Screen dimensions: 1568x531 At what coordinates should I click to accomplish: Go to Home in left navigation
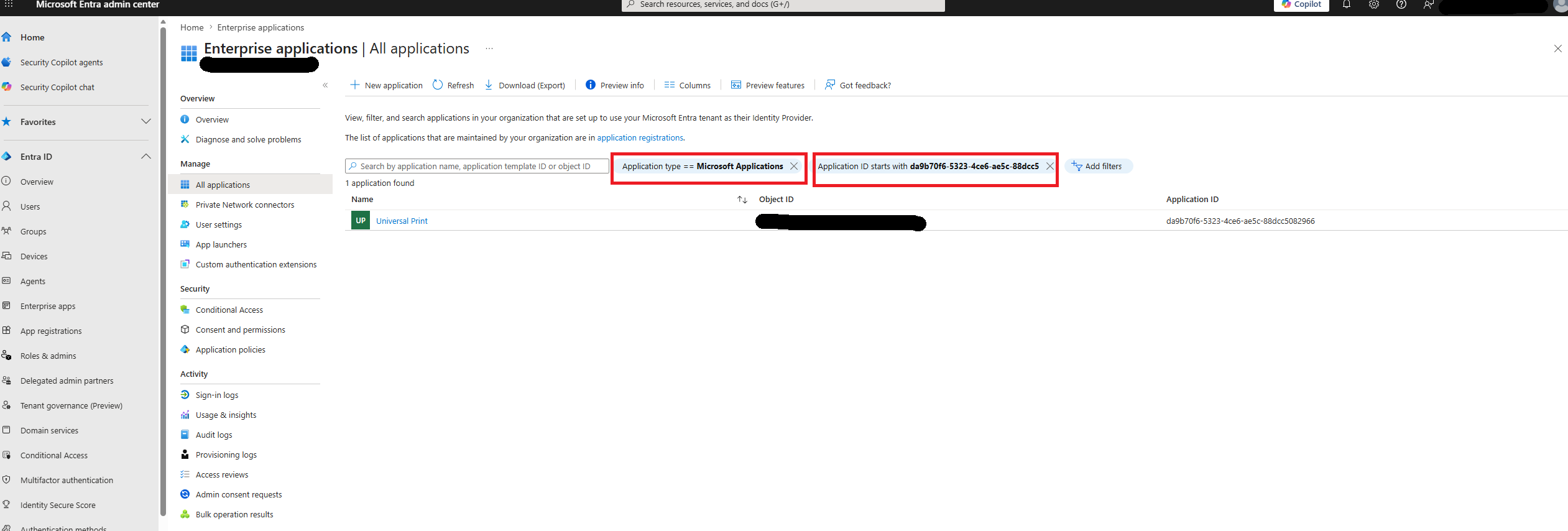tap(32, 37)
